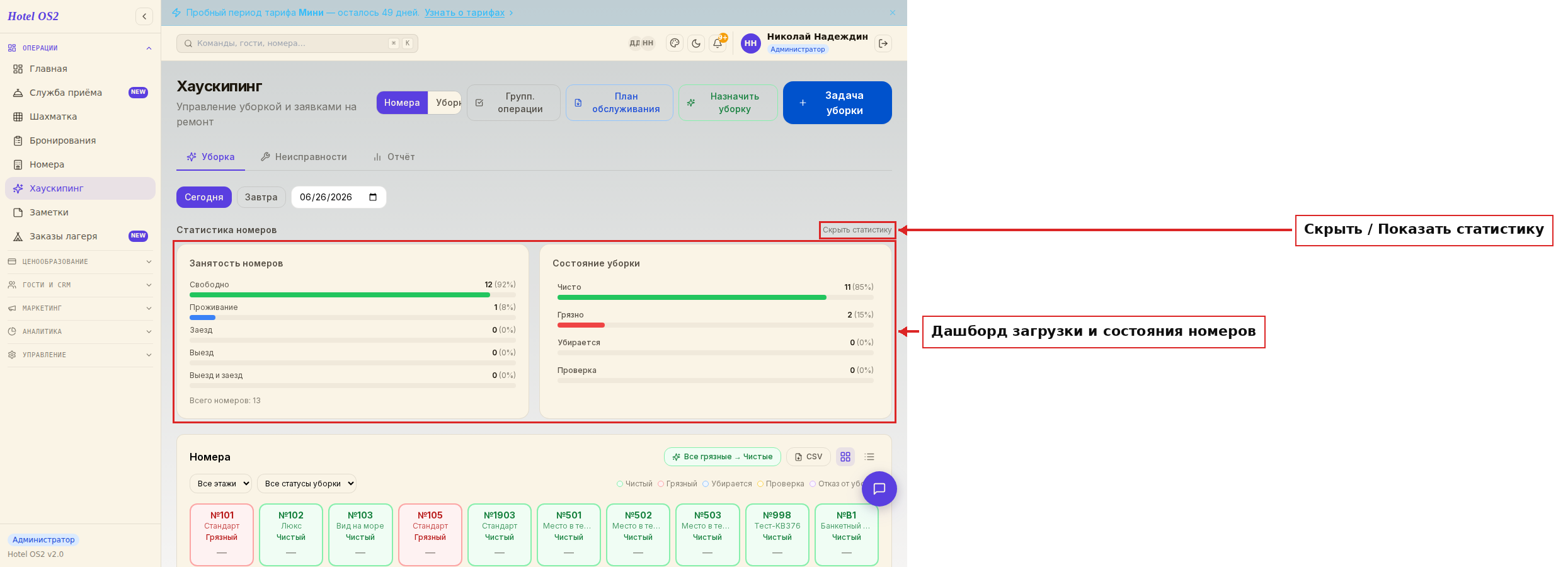The height and width of the screenshot is (567, 1568).
Task: Toggle dark mode moon icon
Action: 696,43
